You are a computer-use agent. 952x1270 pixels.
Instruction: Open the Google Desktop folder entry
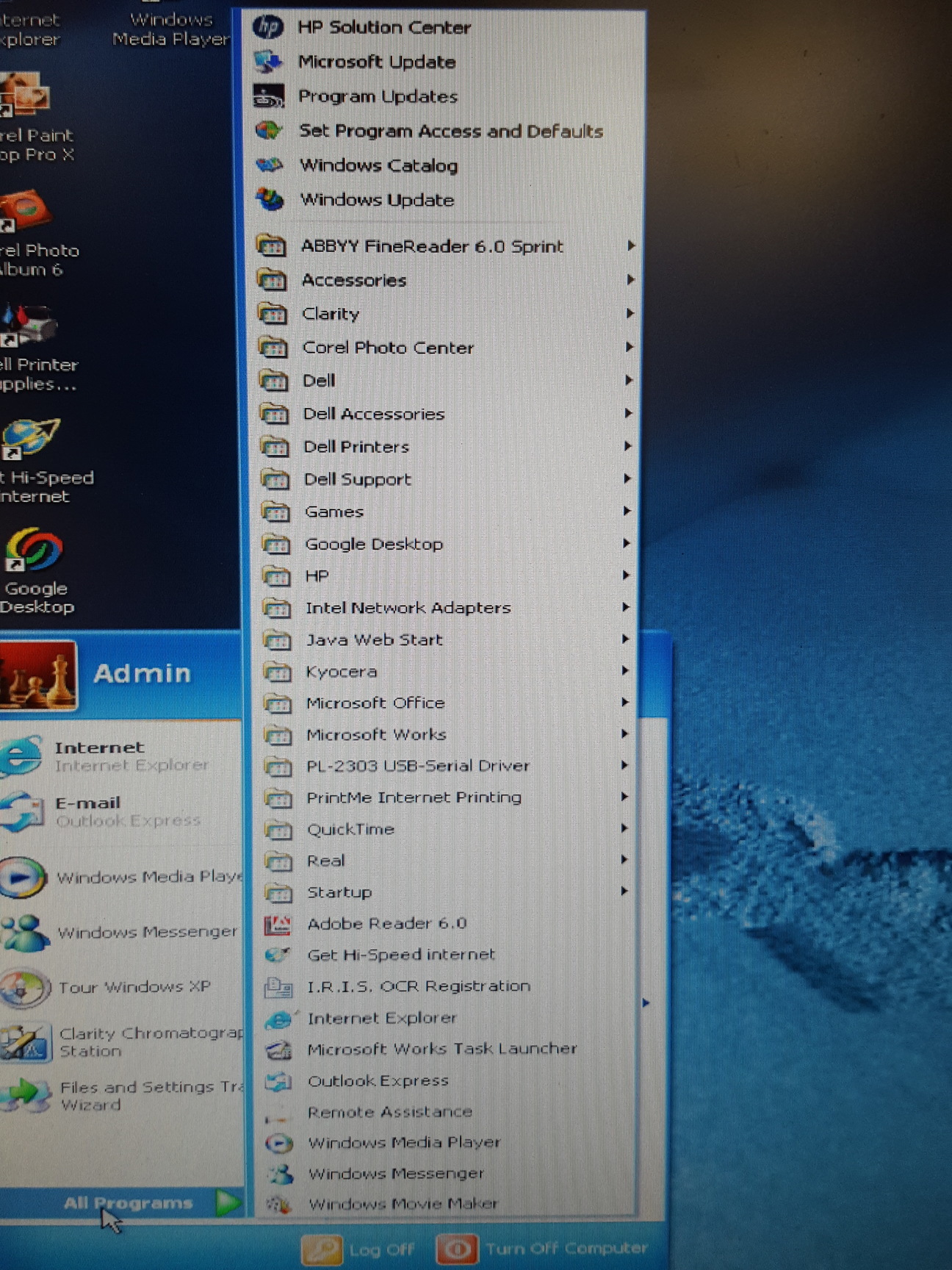447,544
